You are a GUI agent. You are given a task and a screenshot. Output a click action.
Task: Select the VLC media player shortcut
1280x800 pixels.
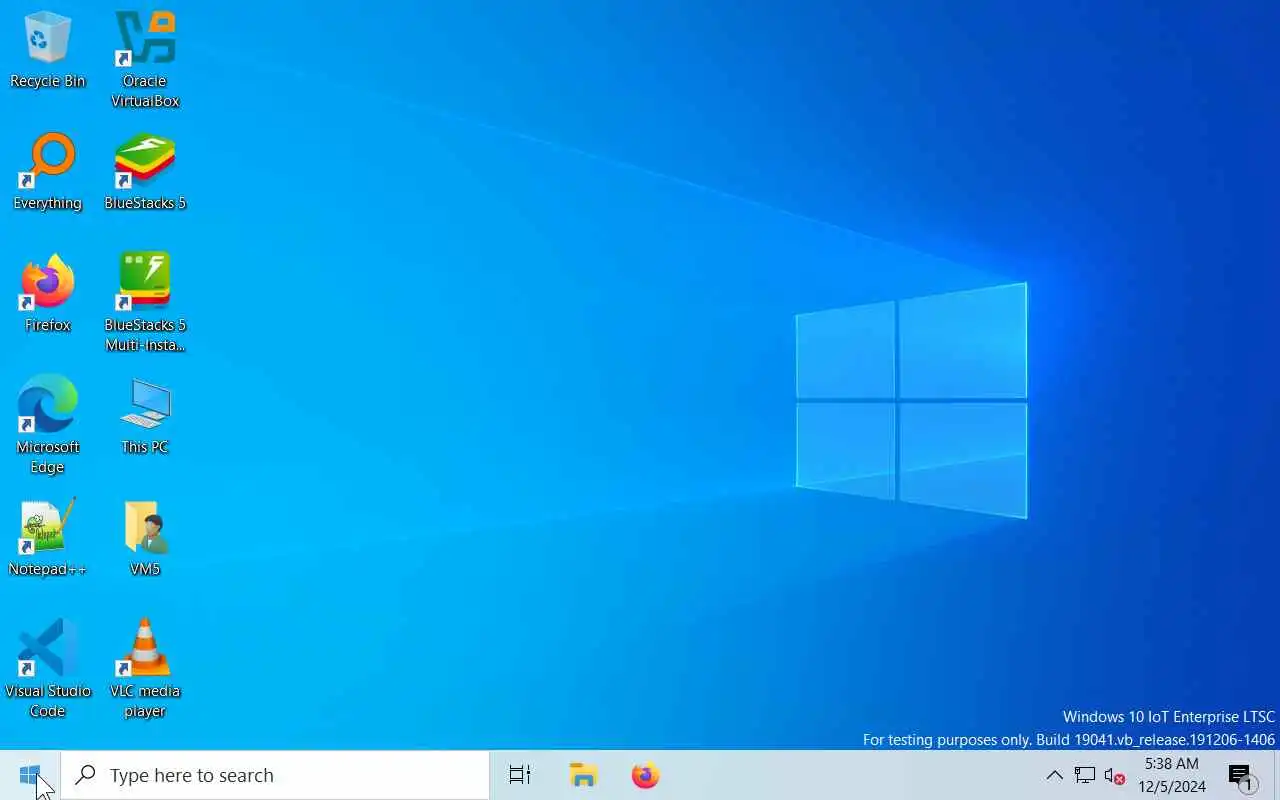point(145,669)
